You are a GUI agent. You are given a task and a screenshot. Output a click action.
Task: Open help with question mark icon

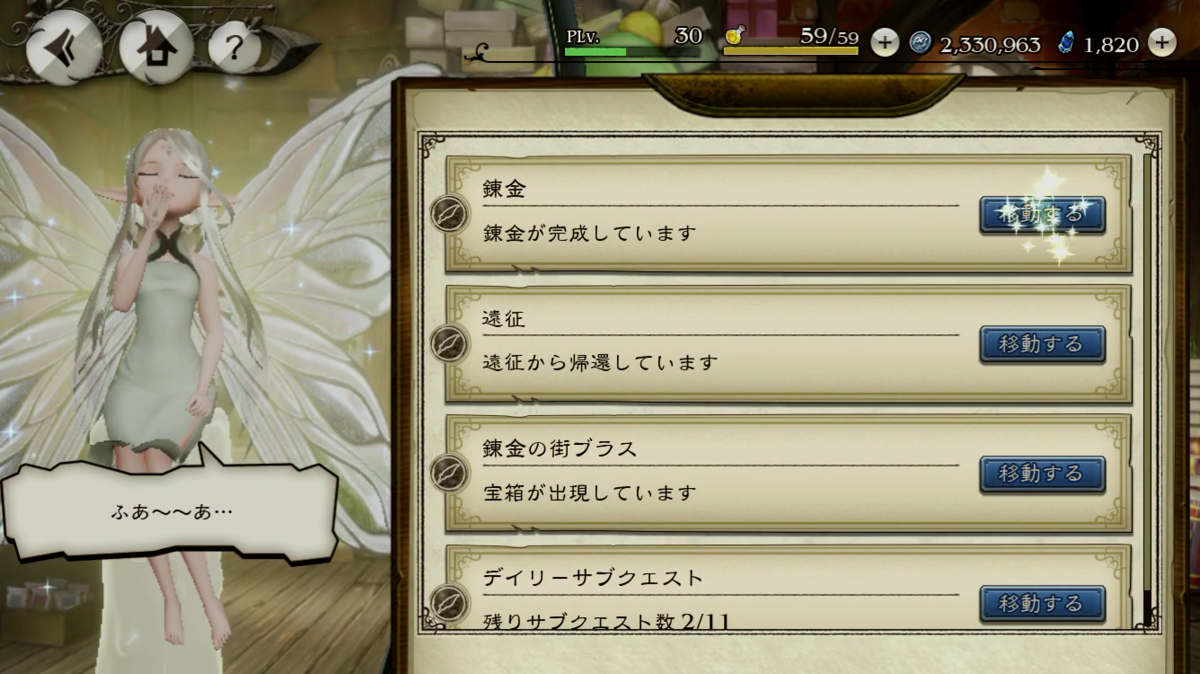point(236,49)
